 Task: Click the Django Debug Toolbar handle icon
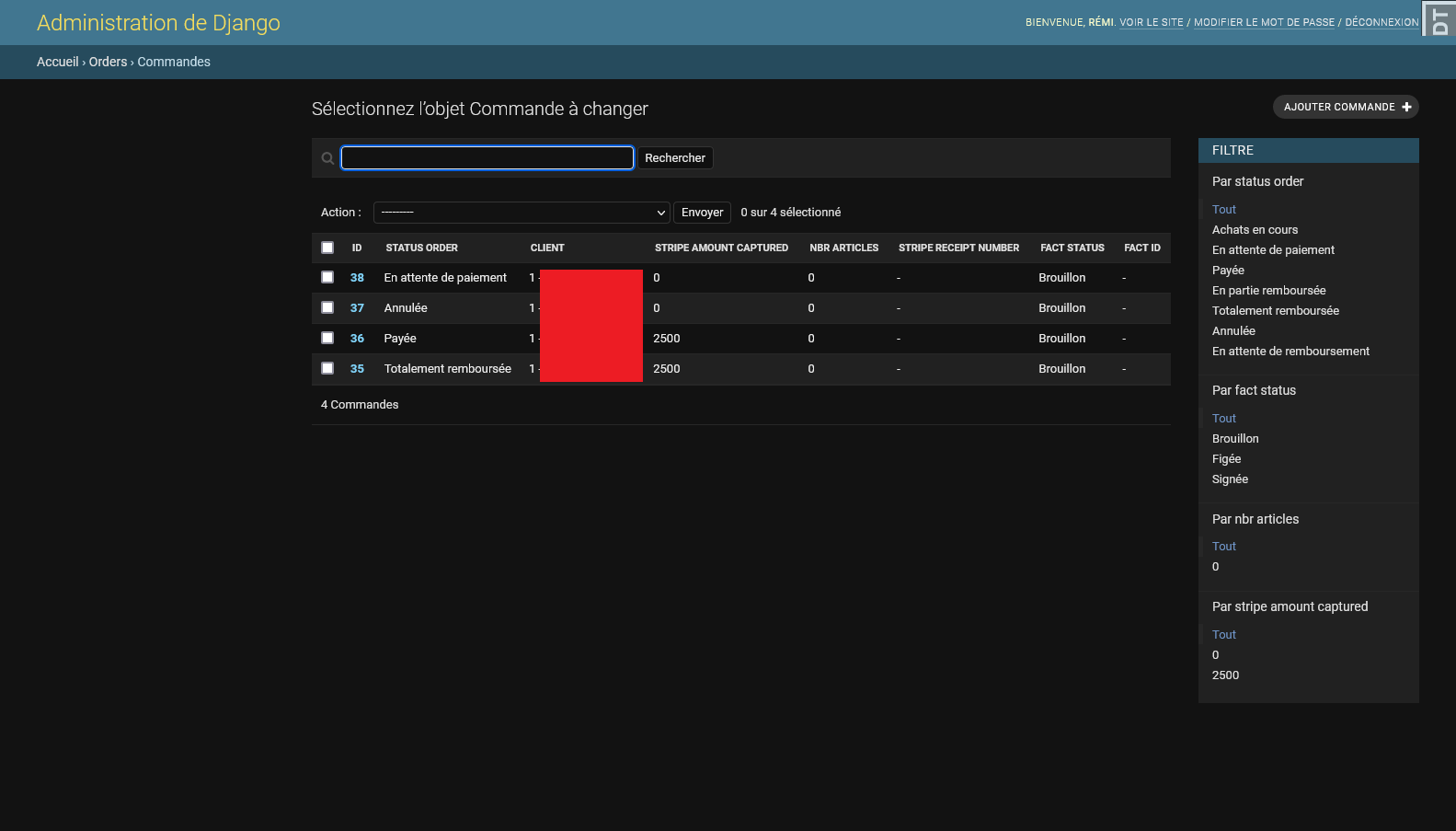pos(1439,19)
